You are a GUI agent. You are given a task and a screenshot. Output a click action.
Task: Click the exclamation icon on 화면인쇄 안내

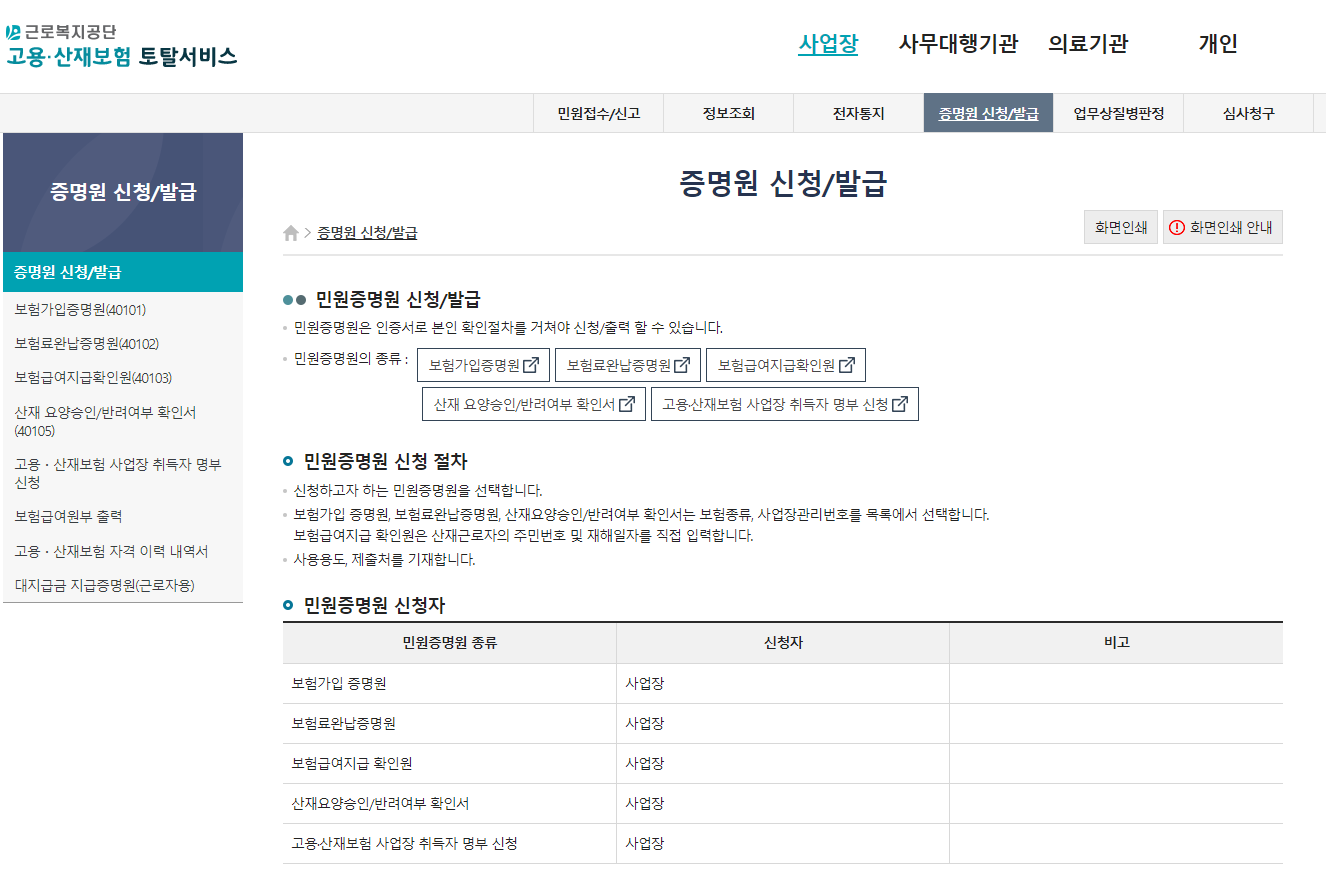coord(1178,227)
